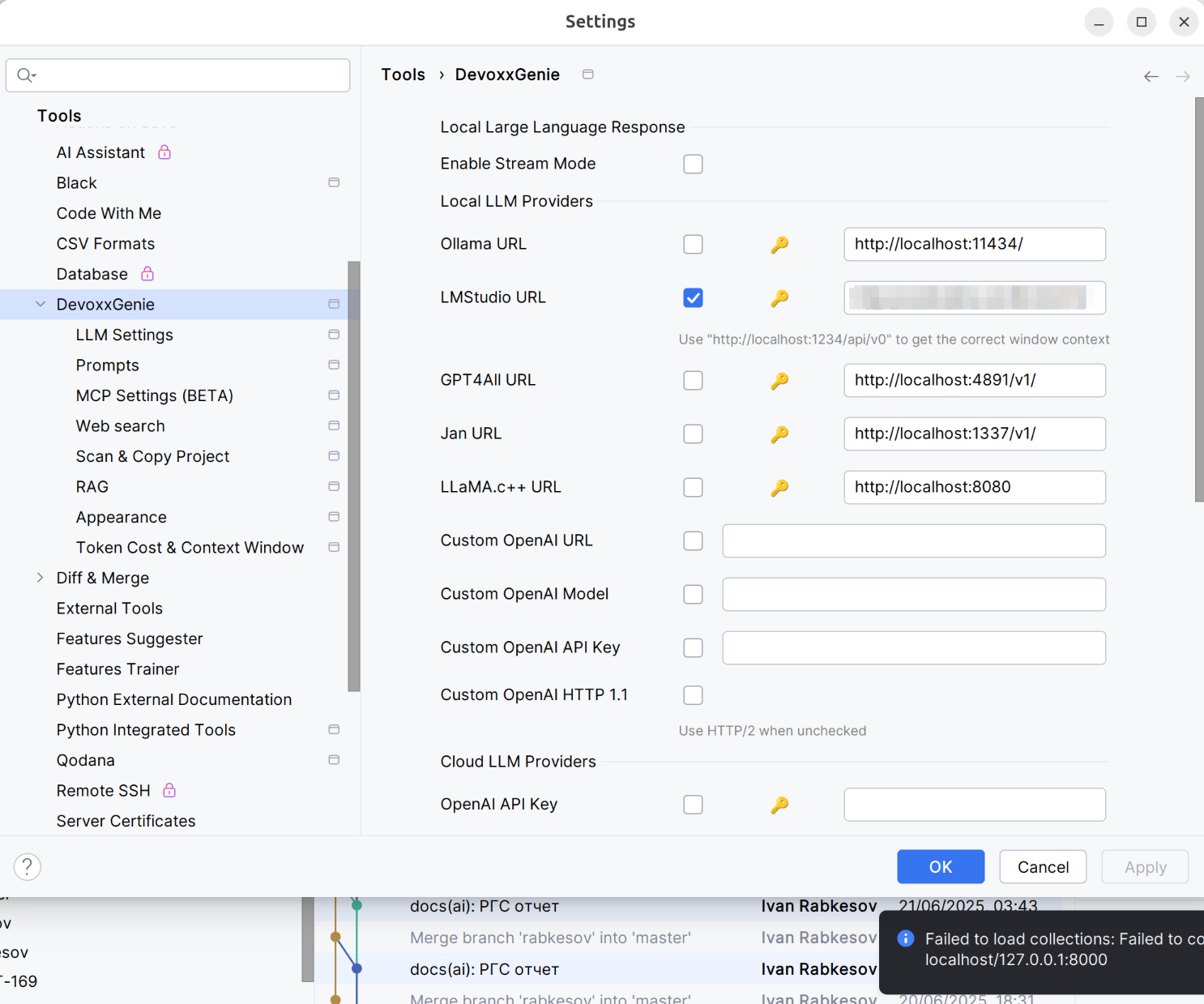
Task: Uncheck the LMStudio URL checkbox
Action: [693, 298]
